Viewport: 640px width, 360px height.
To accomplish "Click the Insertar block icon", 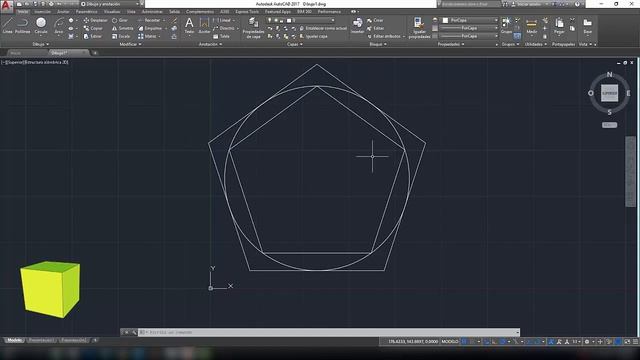I will tap(358, 25).
